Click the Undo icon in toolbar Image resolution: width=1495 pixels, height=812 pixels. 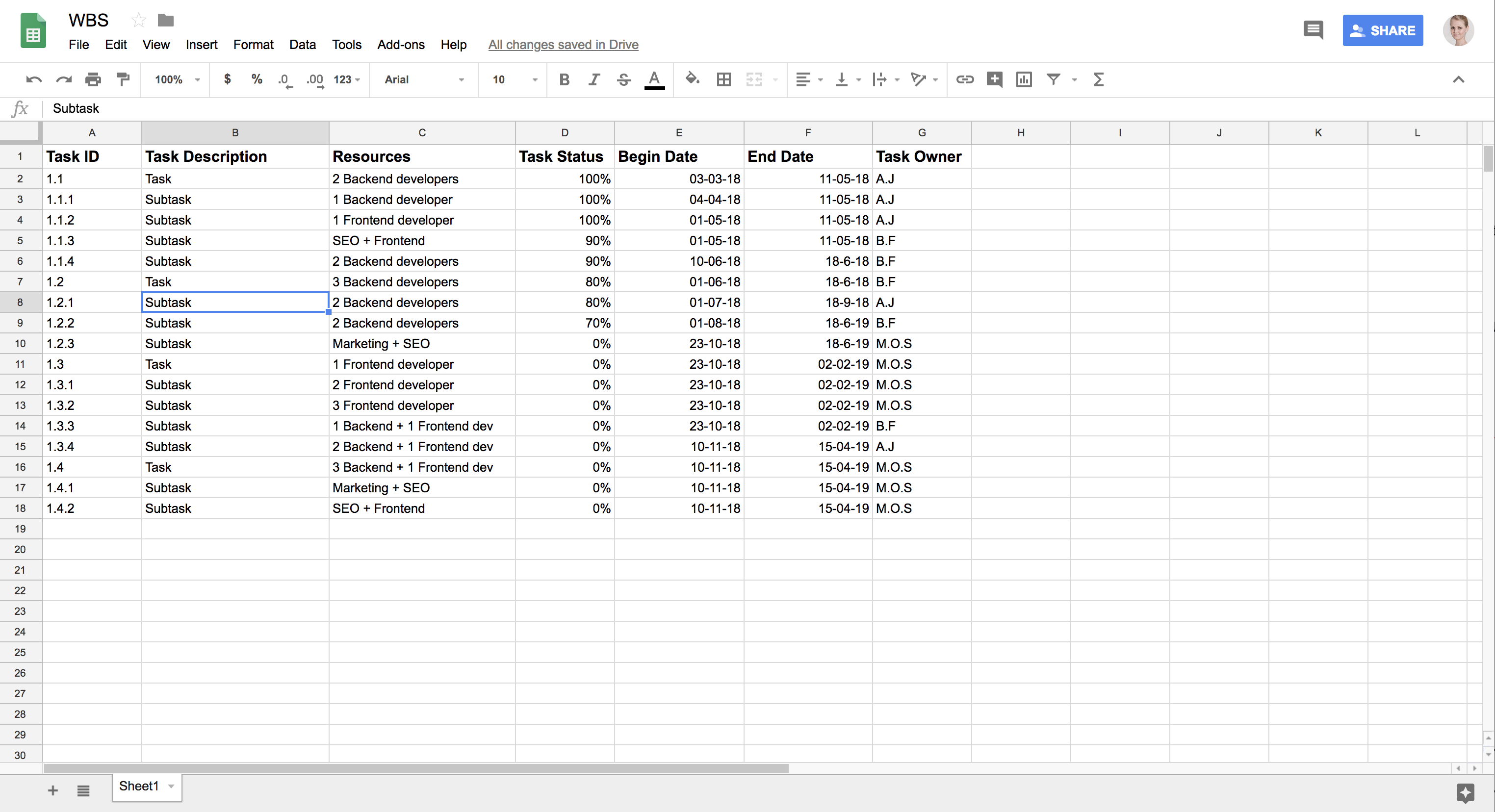pyautogui.click(x=34, y=79)
